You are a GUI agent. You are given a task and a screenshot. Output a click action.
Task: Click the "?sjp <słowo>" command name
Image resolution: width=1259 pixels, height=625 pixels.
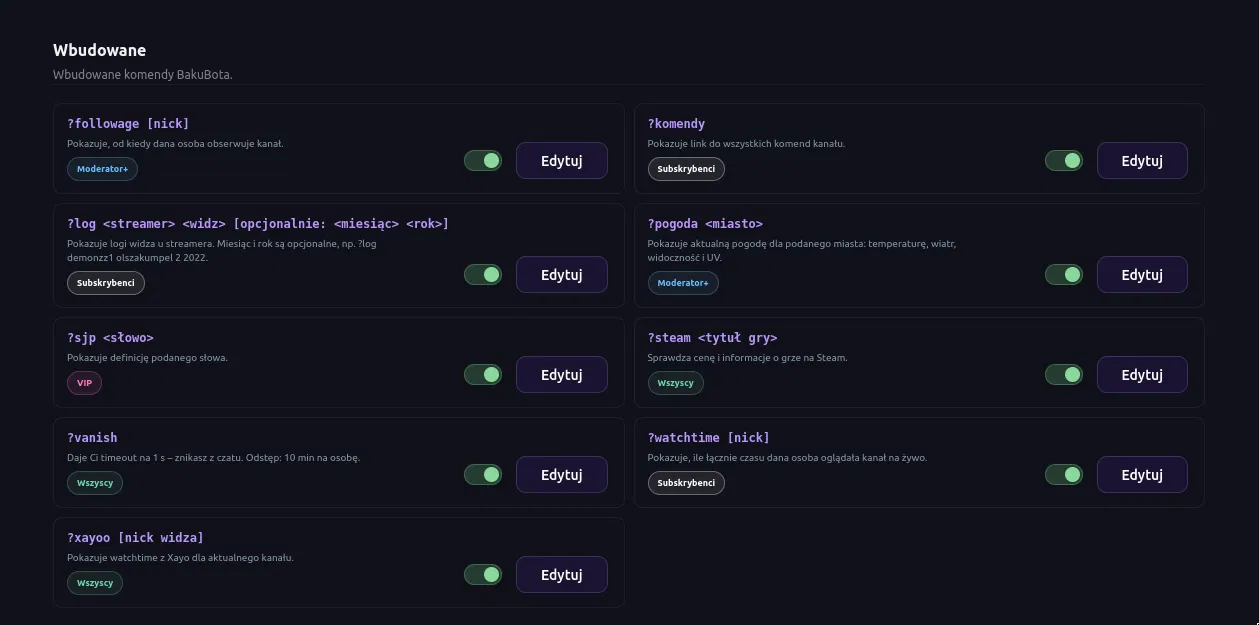pos(110,338)
